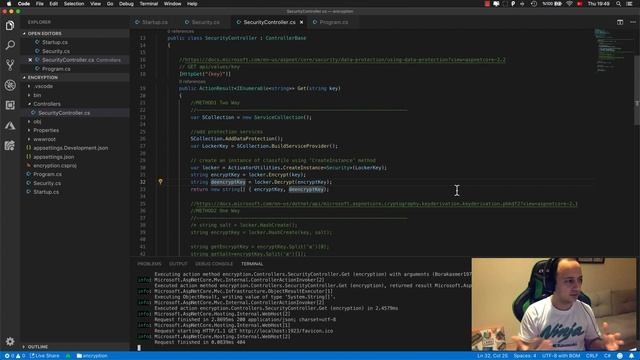Click the editor vertical scrollbar
640x360 pixels.
click(637, 90)
